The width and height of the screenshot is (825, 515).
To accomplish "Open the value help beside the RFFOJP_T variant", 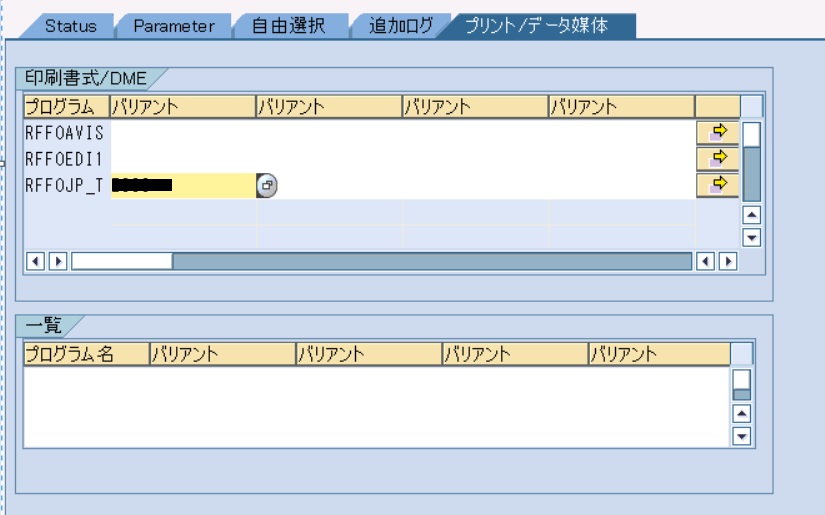I will click(x=267, y=185).
